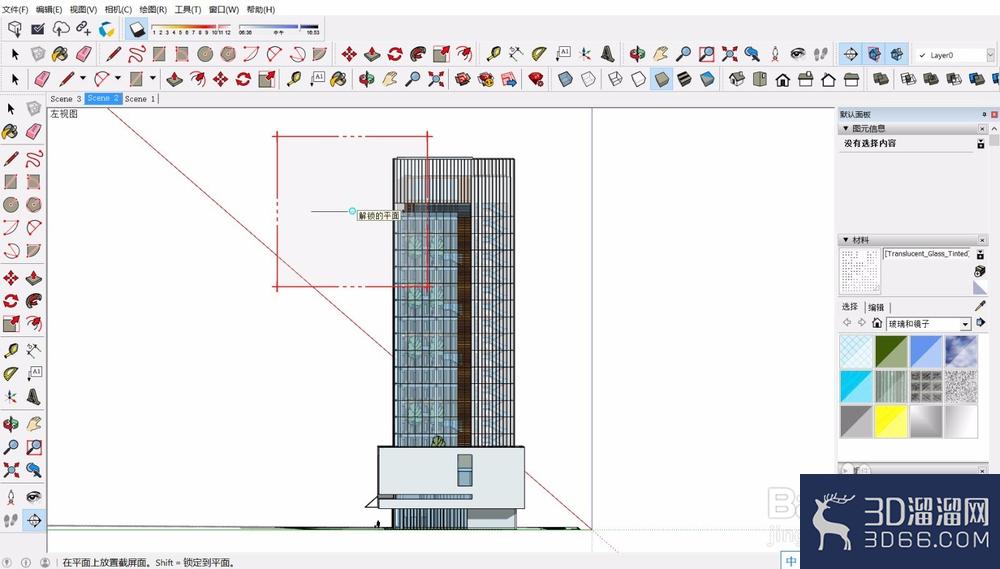Collapse the 材料 panel
1000x569 pixels.
(846, 240)
